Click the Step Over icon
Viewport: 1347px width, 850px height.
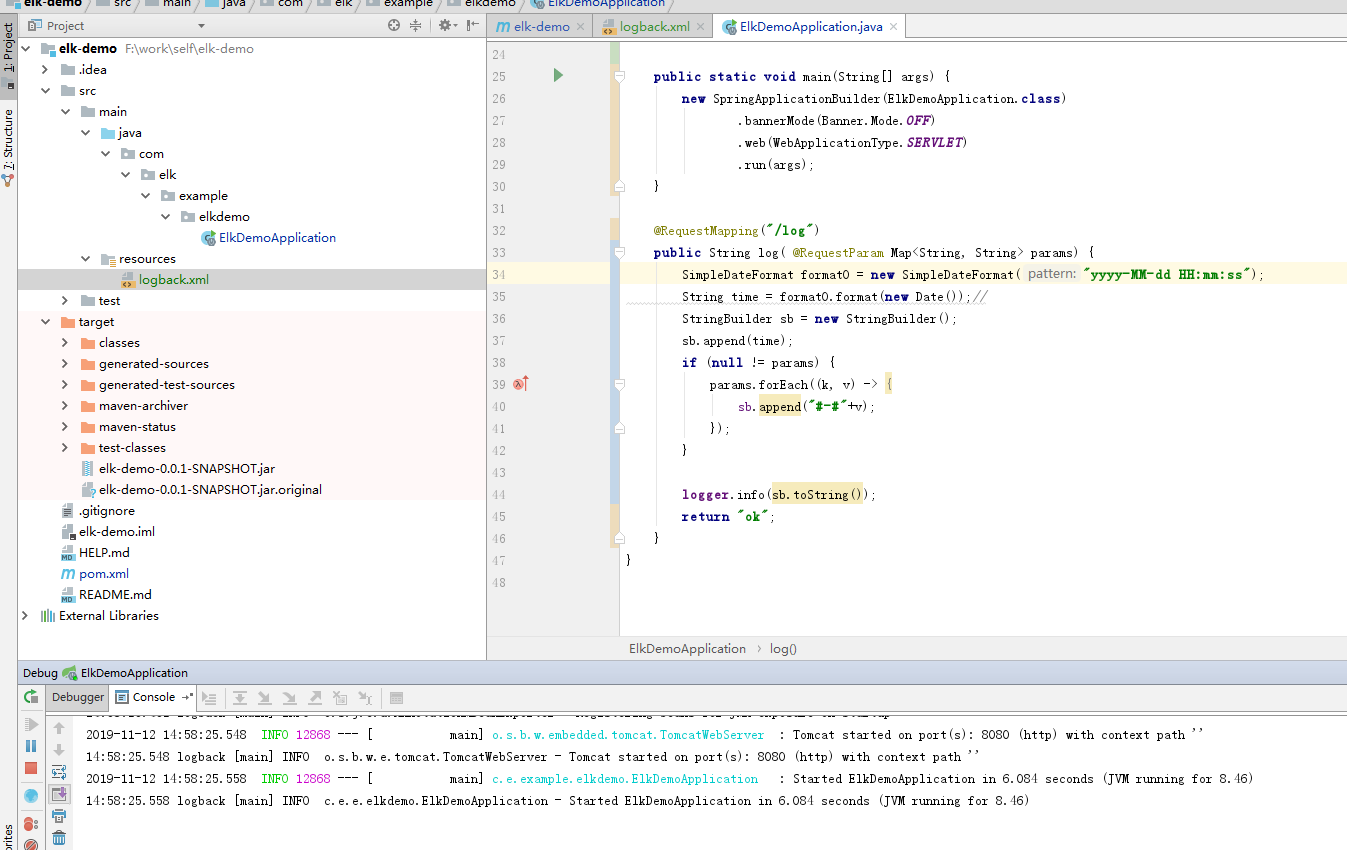pos(240,698)
